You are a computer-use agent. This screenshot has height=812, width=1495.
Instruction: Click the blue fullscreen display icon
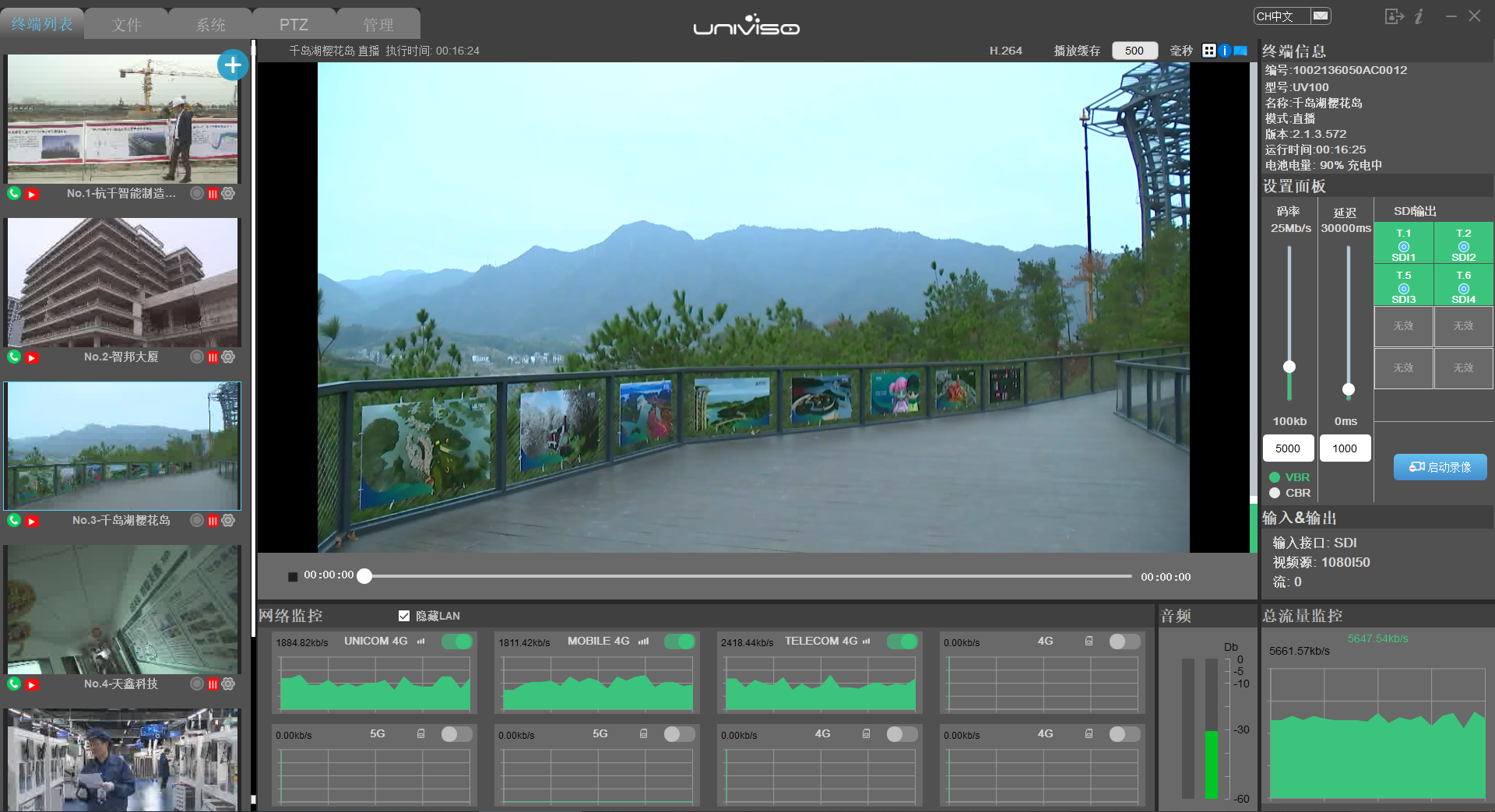[x=1240, y=51]
